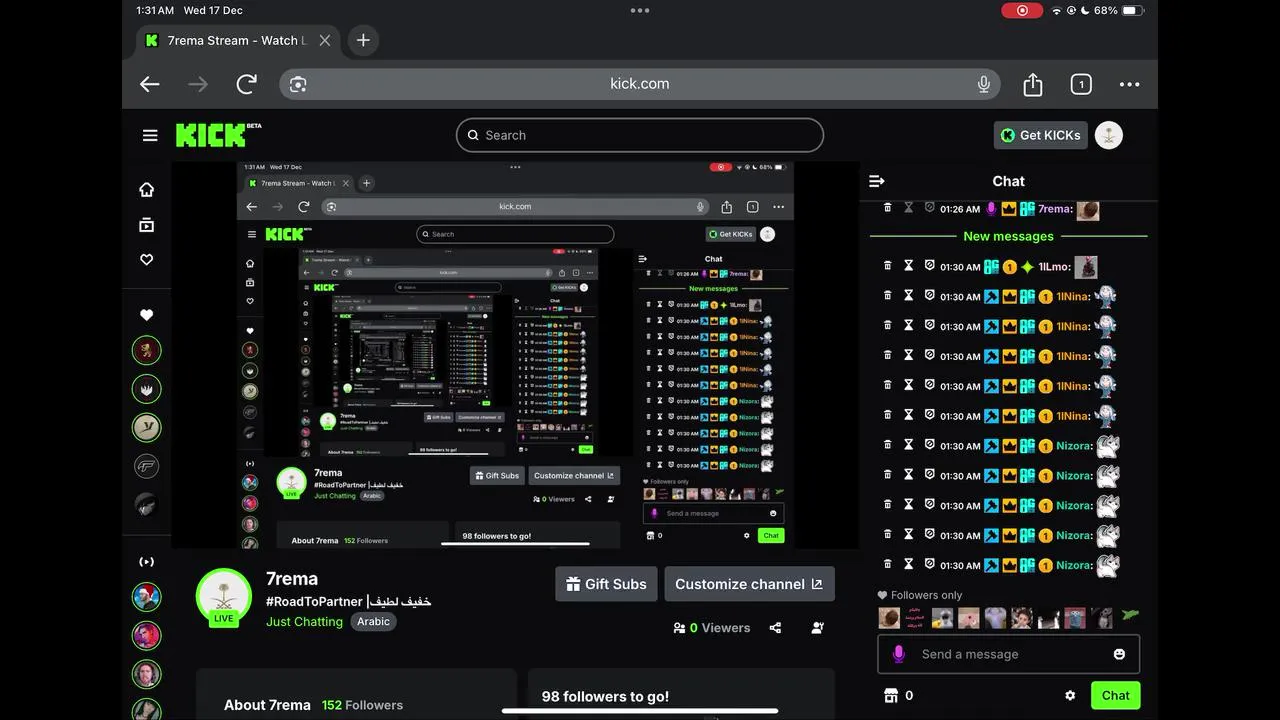Open the outlined heart Following icon
The image size is (1280, 720).
coord(147,259)
